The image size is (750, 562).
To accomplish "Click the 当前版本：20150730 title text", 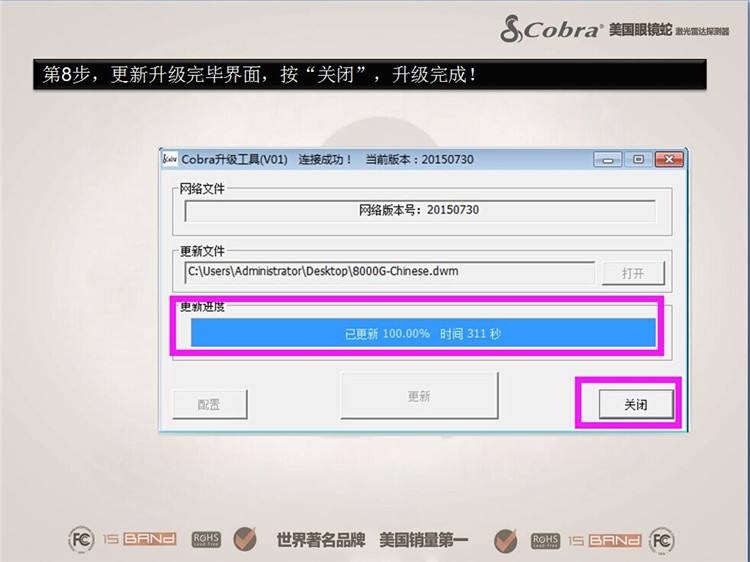I will pyautogui.click(x=419, y=159).
